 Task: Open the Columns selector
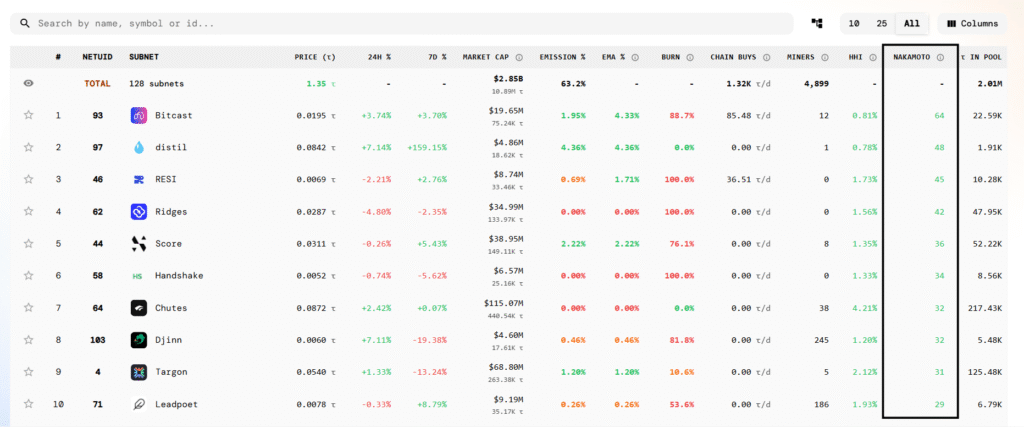click(972, 23)
